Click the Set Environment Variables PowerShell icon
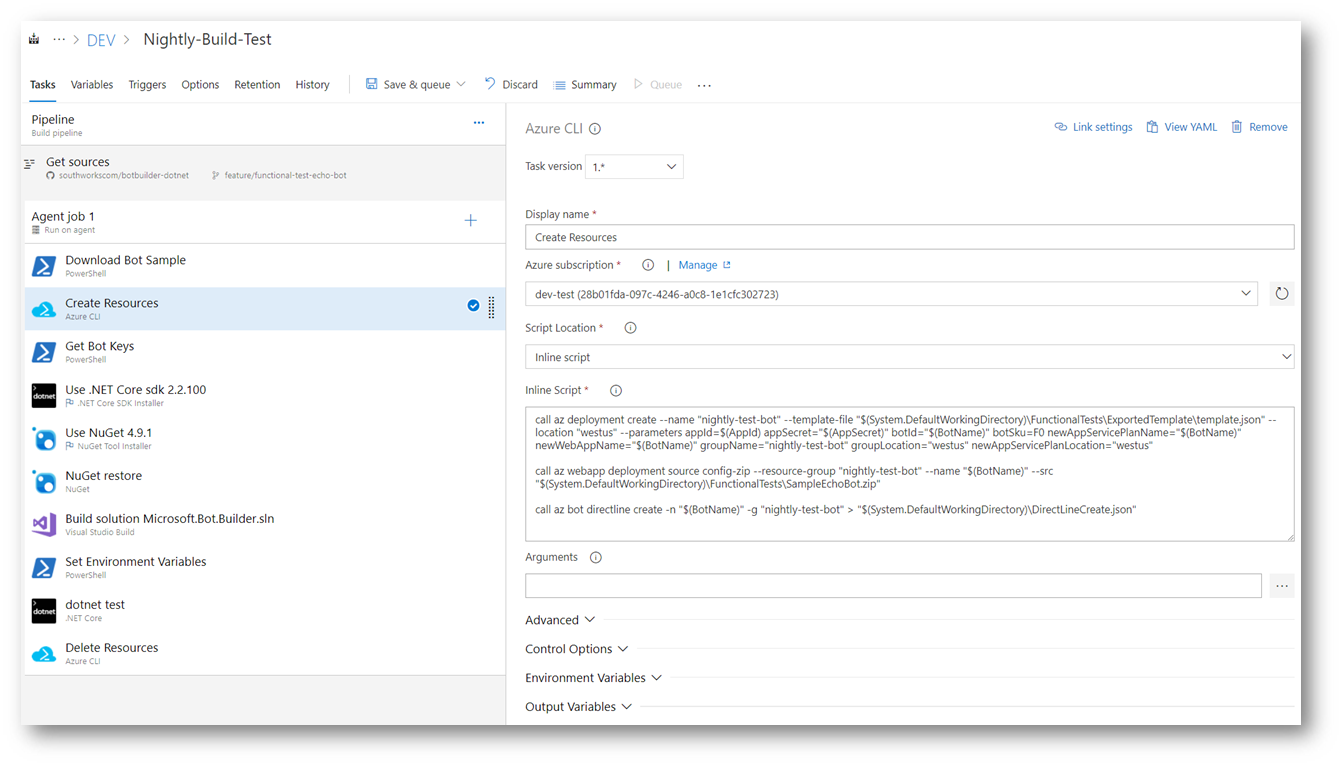 click(x=44, y=568)
